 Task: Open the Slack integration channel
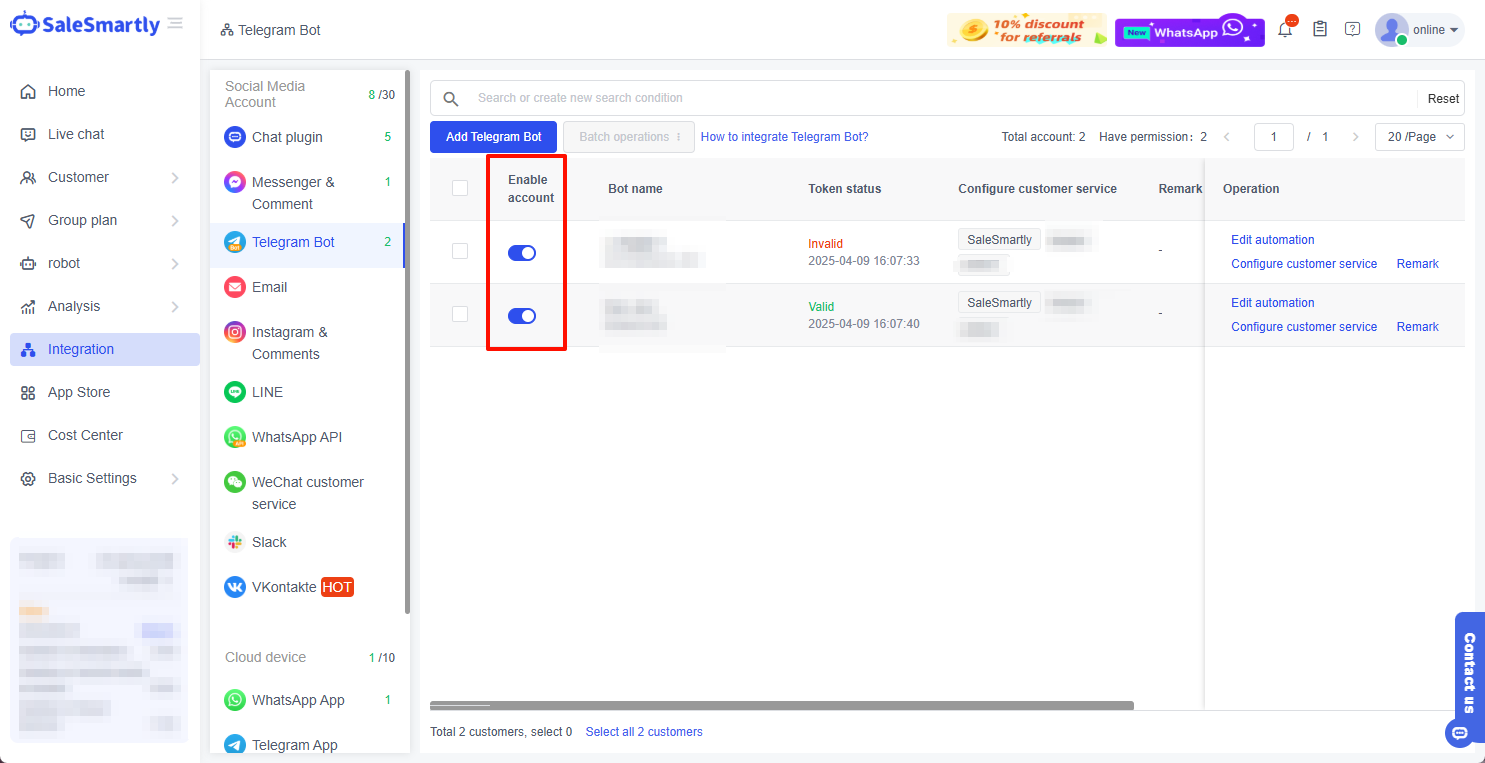point(267,542)
